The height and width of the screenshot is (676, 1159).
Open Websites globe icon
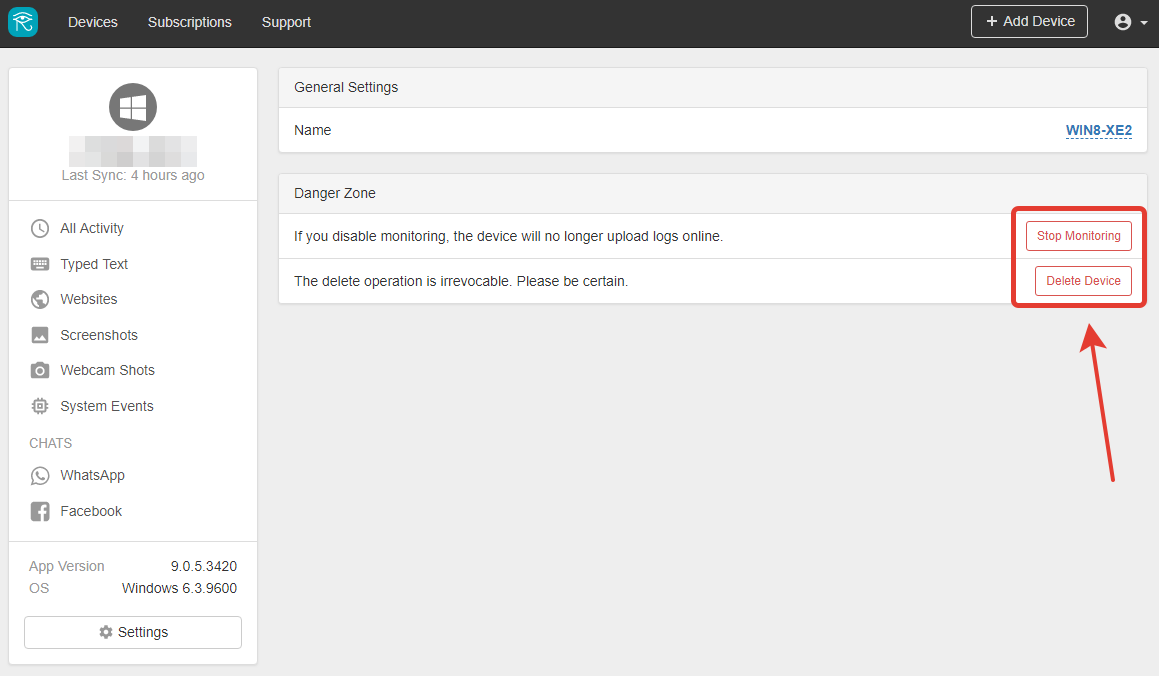tap(40, 299)
